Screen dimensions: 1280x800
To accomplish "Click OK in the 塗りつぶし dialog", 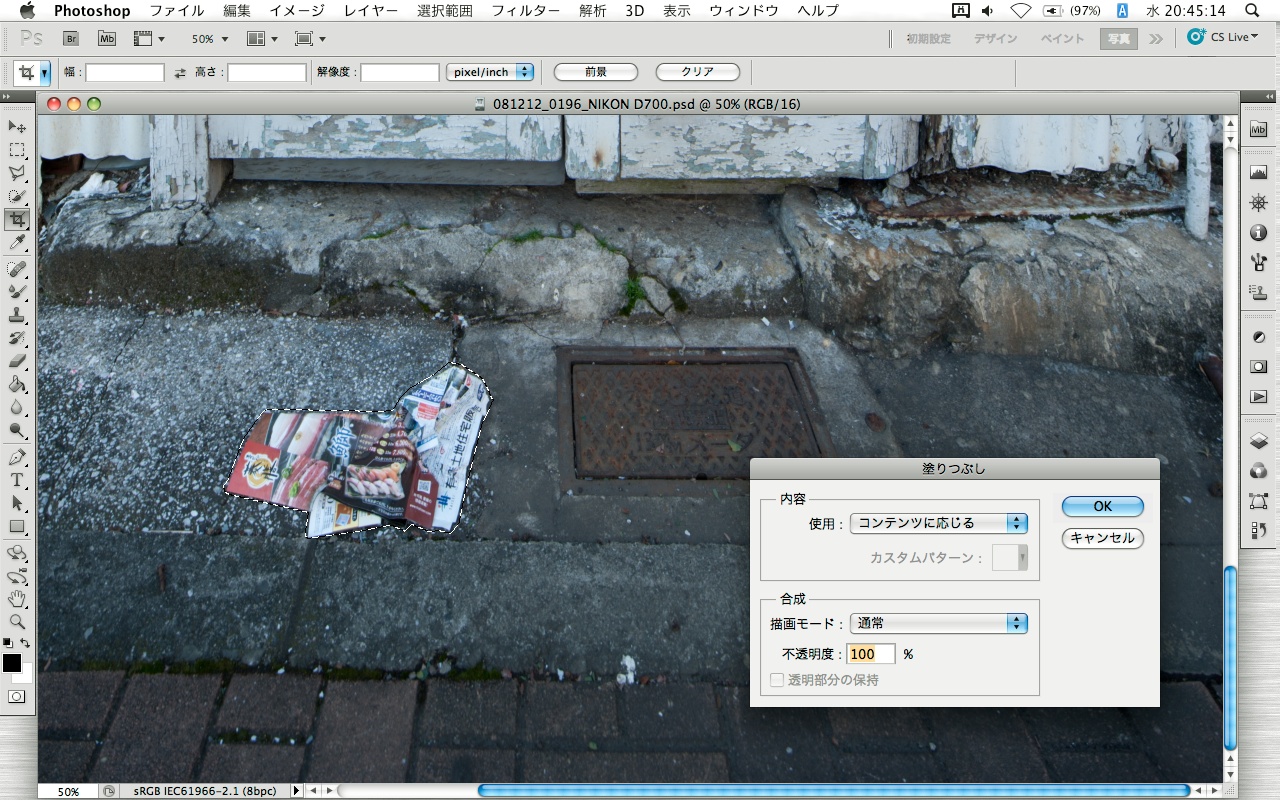I will [1102, 506].
